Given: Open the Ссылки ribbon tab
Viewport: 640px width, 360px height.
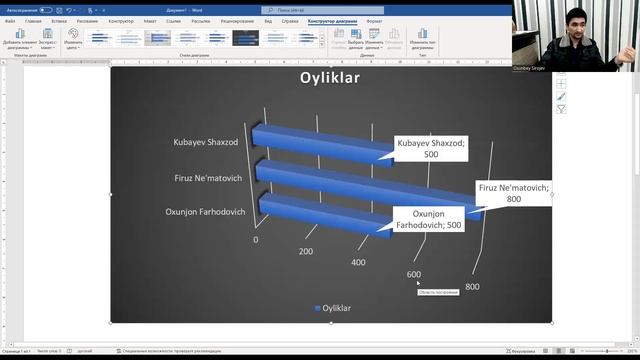Looking at the screenshot, I should (173, 21).
